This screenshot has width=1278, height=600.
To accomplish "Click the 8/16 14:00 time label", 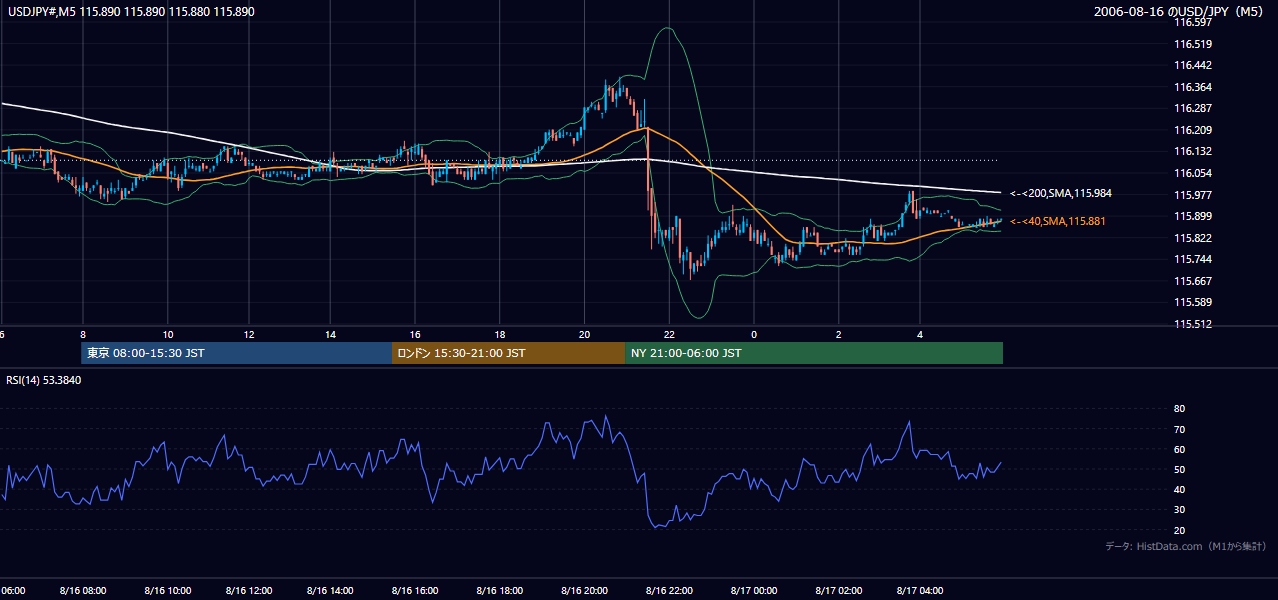I will point(330,591).
